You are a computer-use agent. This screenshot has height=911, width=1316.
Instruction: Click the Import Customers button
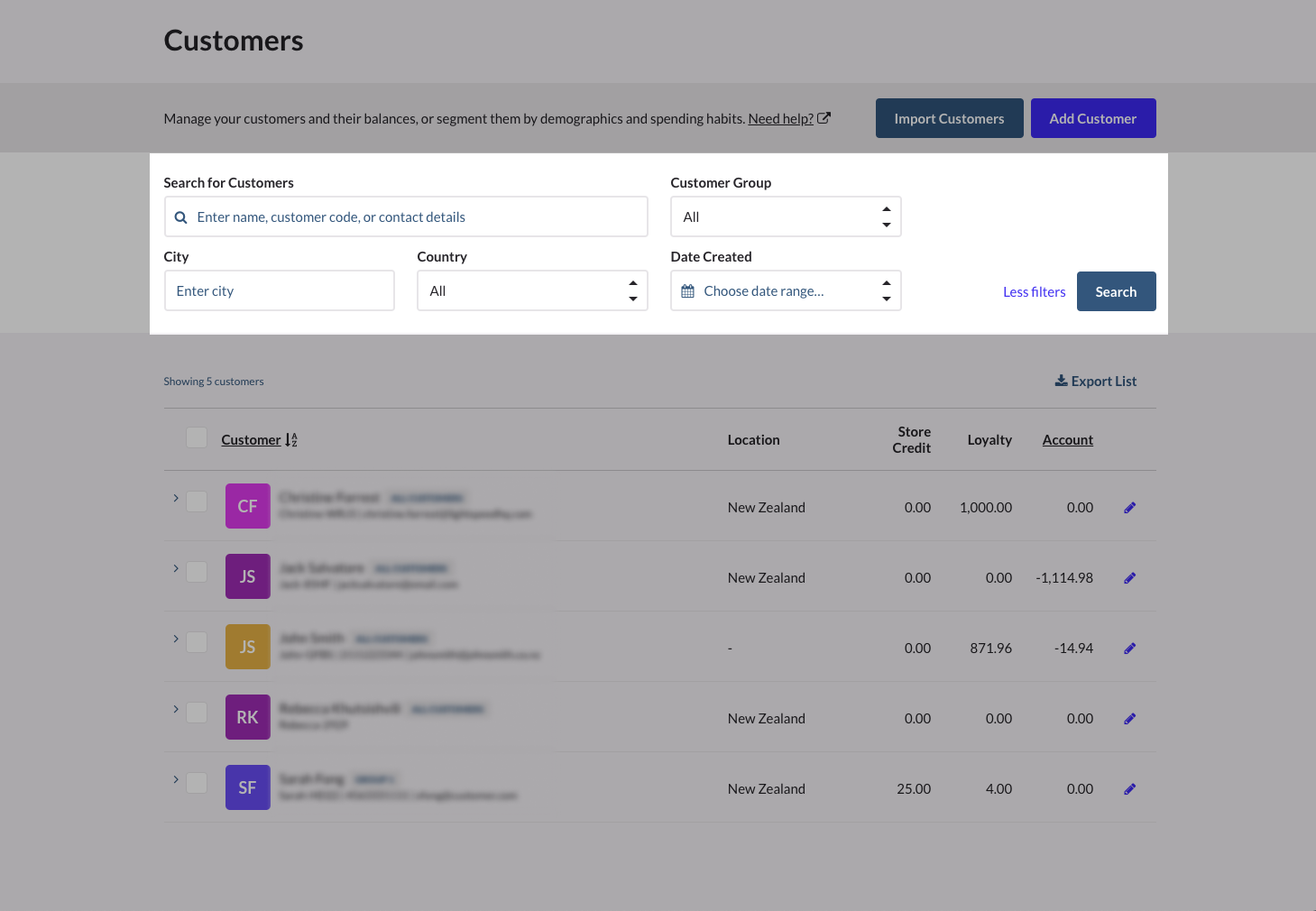tap(949, 118)
